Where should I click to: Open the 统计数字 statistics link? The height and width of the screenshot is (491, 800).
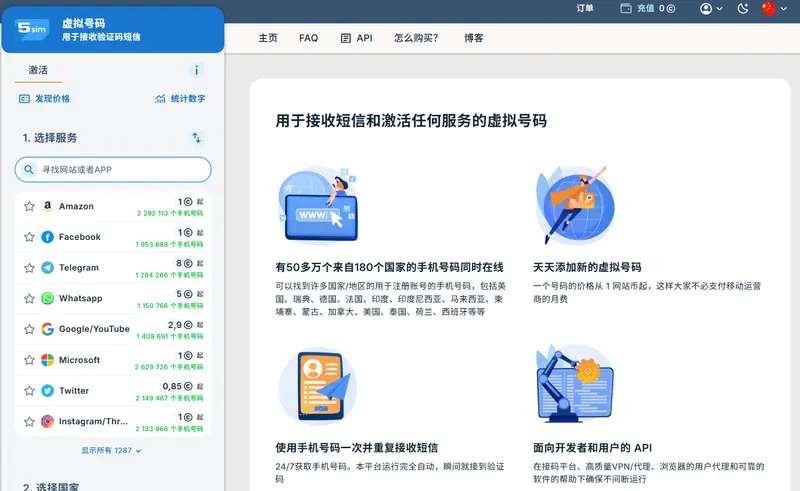180,99
